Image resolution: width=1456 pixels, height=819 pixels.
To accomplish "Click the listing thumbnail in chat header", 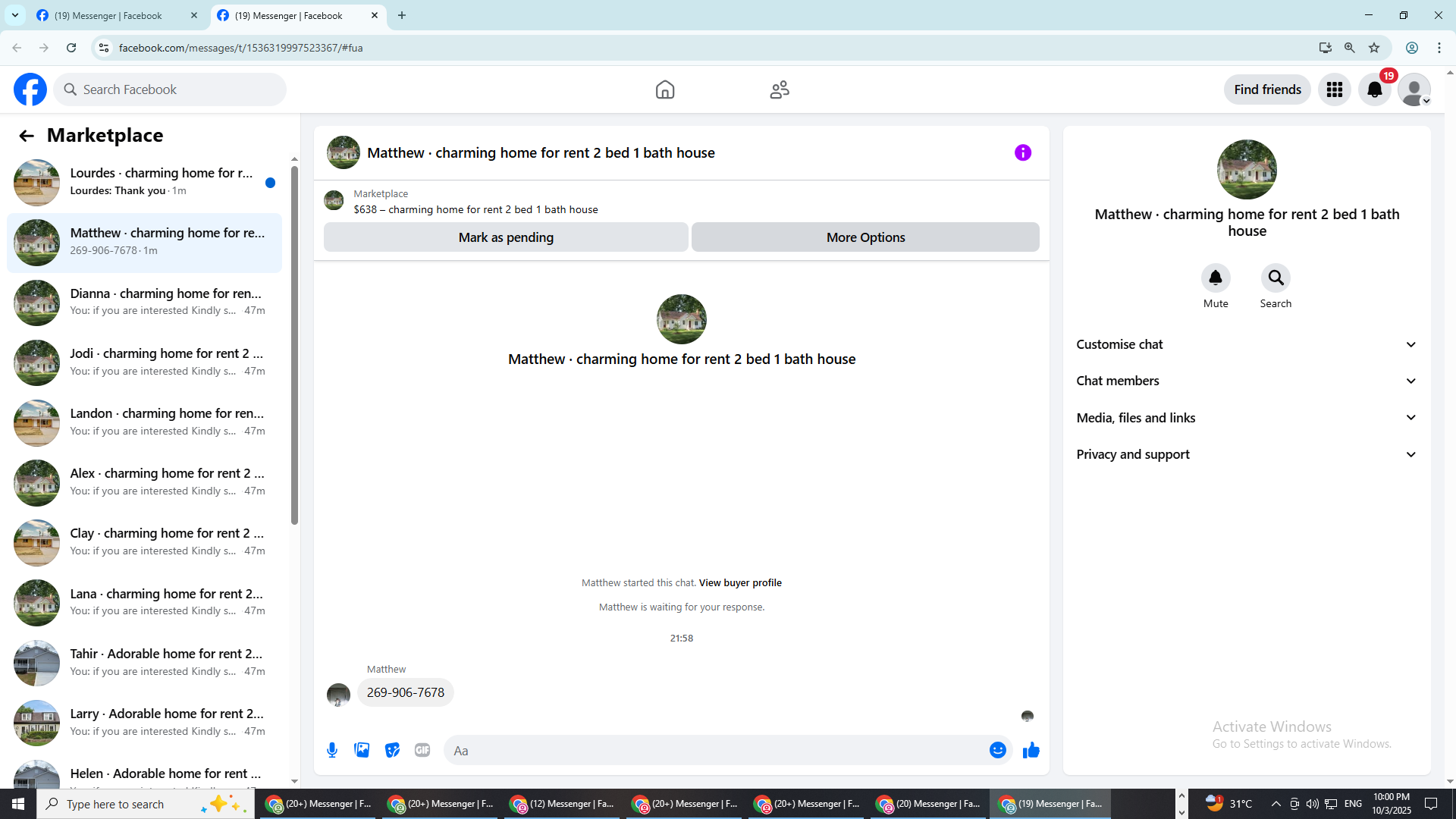I will pyautogui.click(x=344, y=152).
